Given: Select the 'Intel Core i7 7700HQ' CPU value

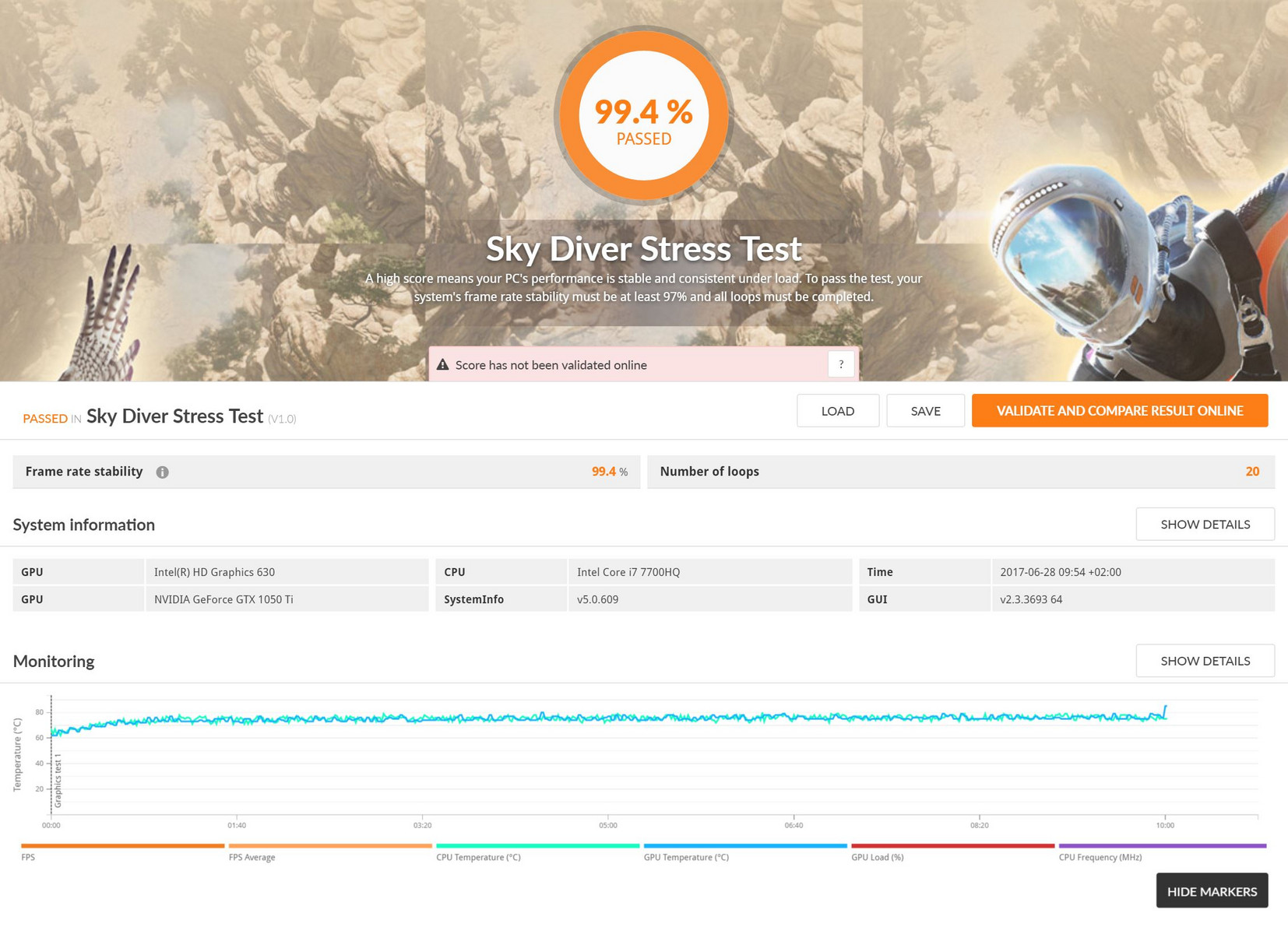Looking at the screenshot, I should click(628, 572).
